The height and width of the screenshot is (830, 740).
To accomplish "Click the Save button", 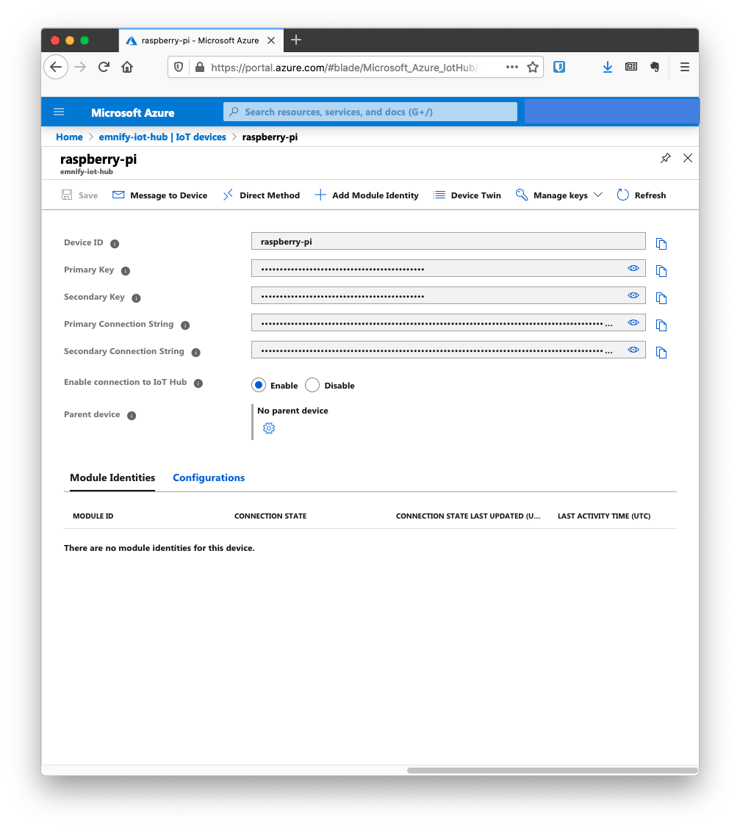I will coord(80,195).
